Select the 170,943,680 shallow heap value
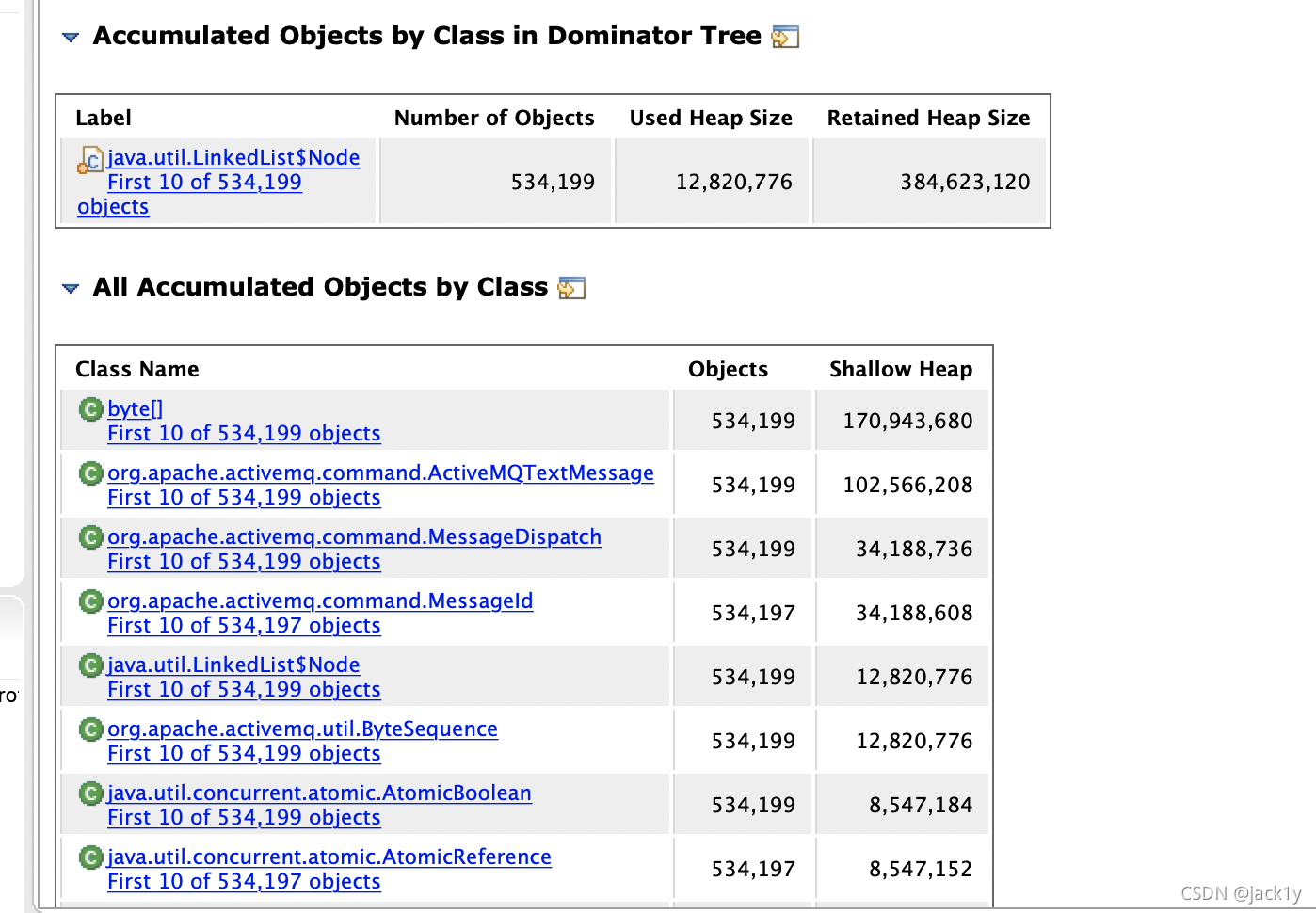Viewport: 1316px width, 913px height. tap(907, 421)
